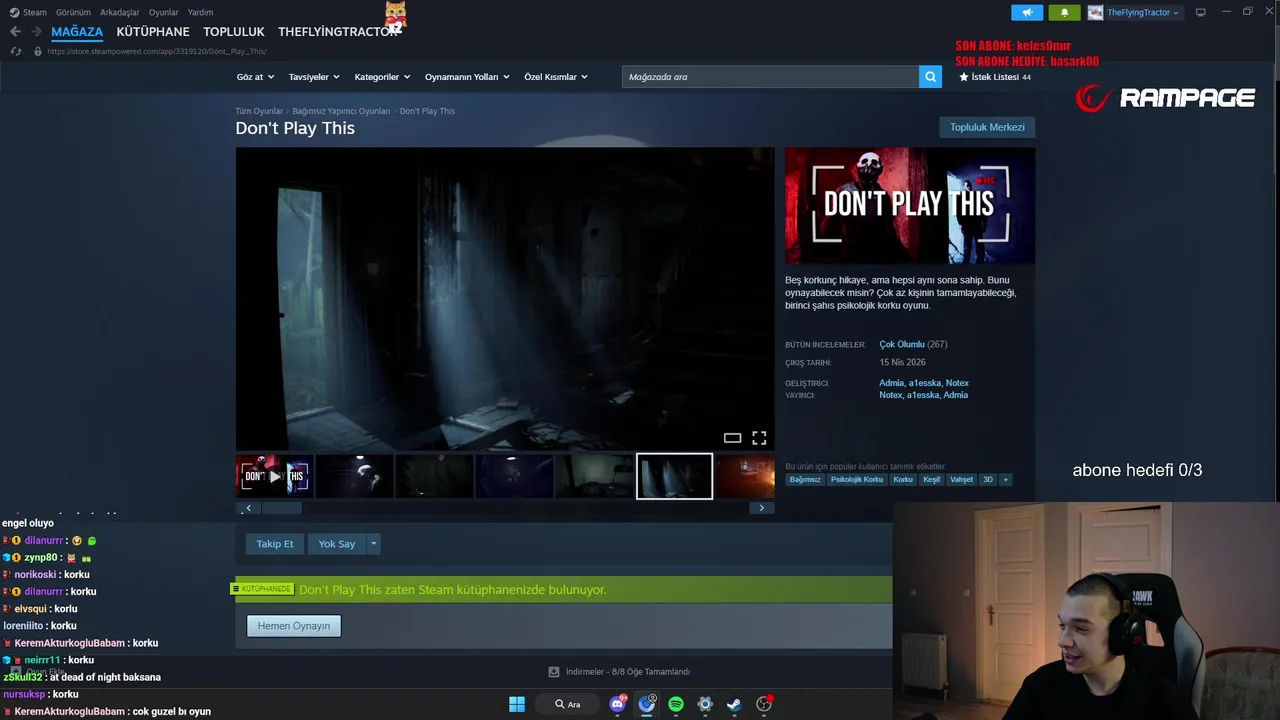The image size is (1280, 720).
Task: Open Spotify from the taskbar
Action: coord(676,704)
